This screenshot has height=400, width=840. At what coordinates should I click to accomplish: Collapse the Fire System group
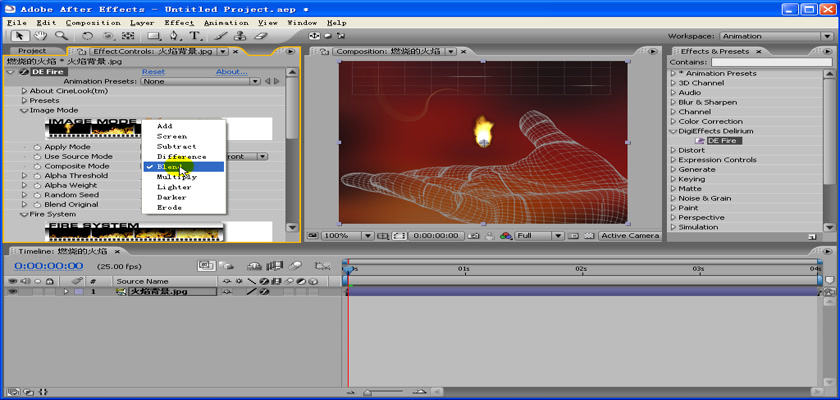tap(24, 214)
